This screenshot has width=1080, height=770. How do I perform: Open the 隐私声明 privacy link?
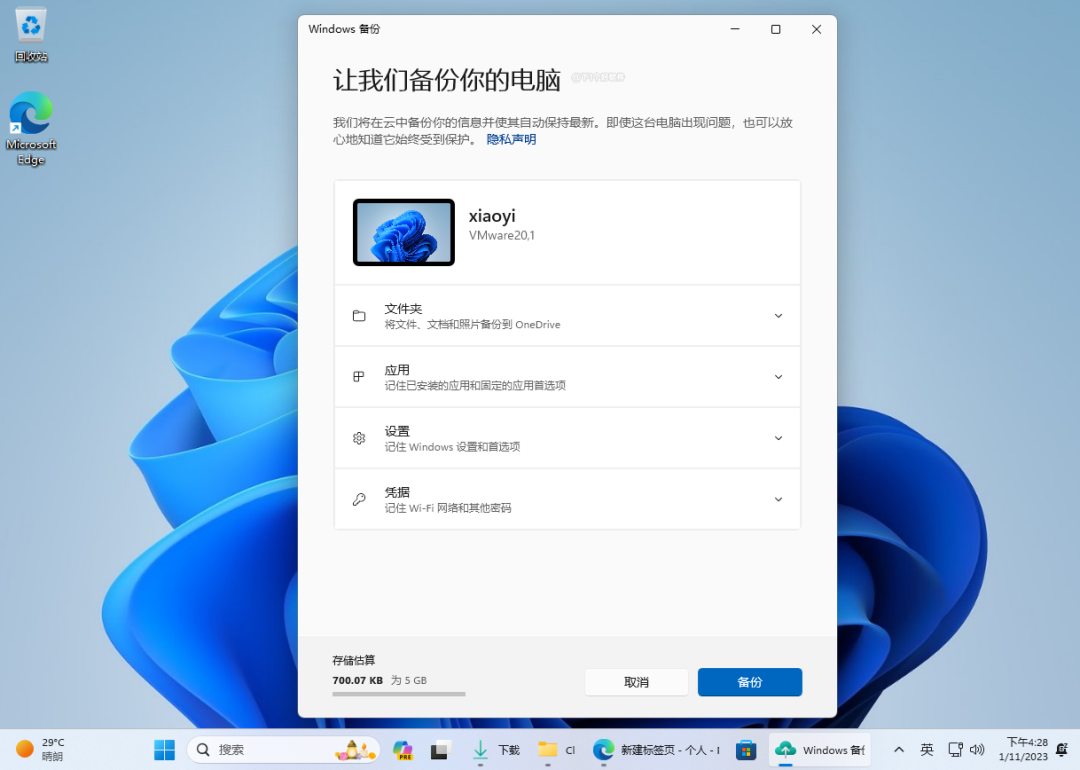pyautogui.click(x=511, y=139)
